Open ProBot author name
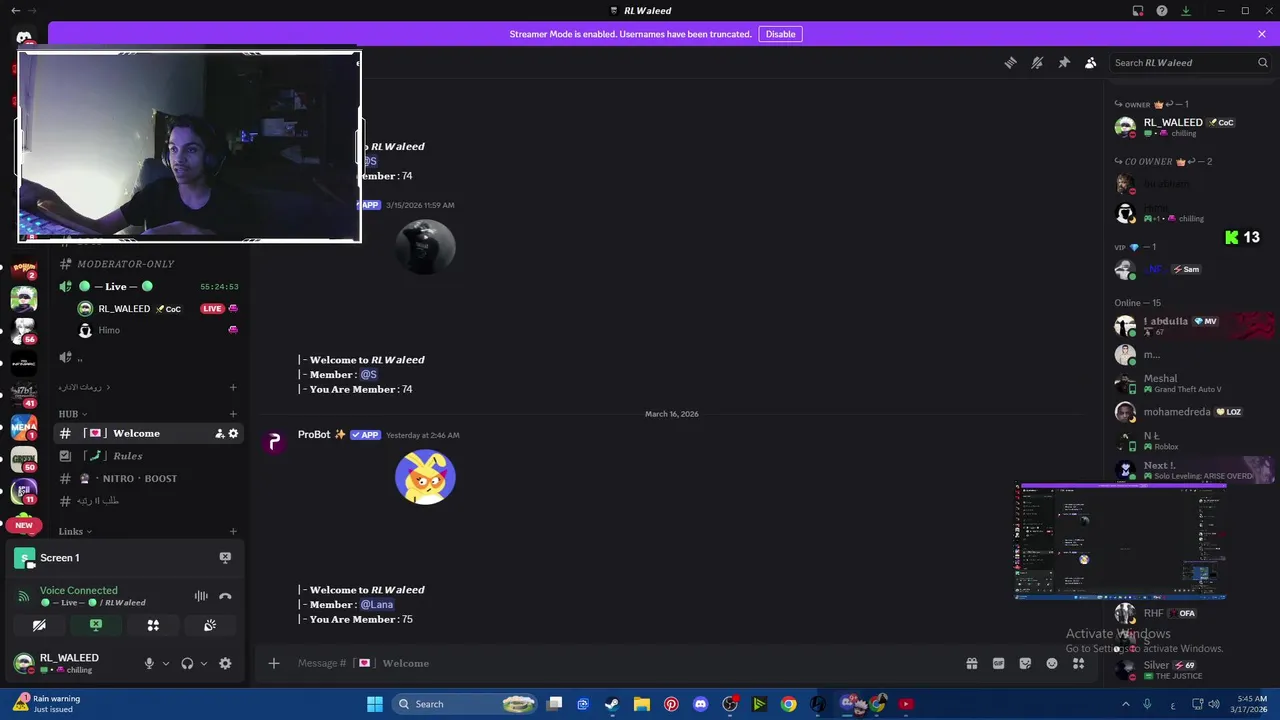This screenshot has height=720, width=1280. tap(314, 435)
